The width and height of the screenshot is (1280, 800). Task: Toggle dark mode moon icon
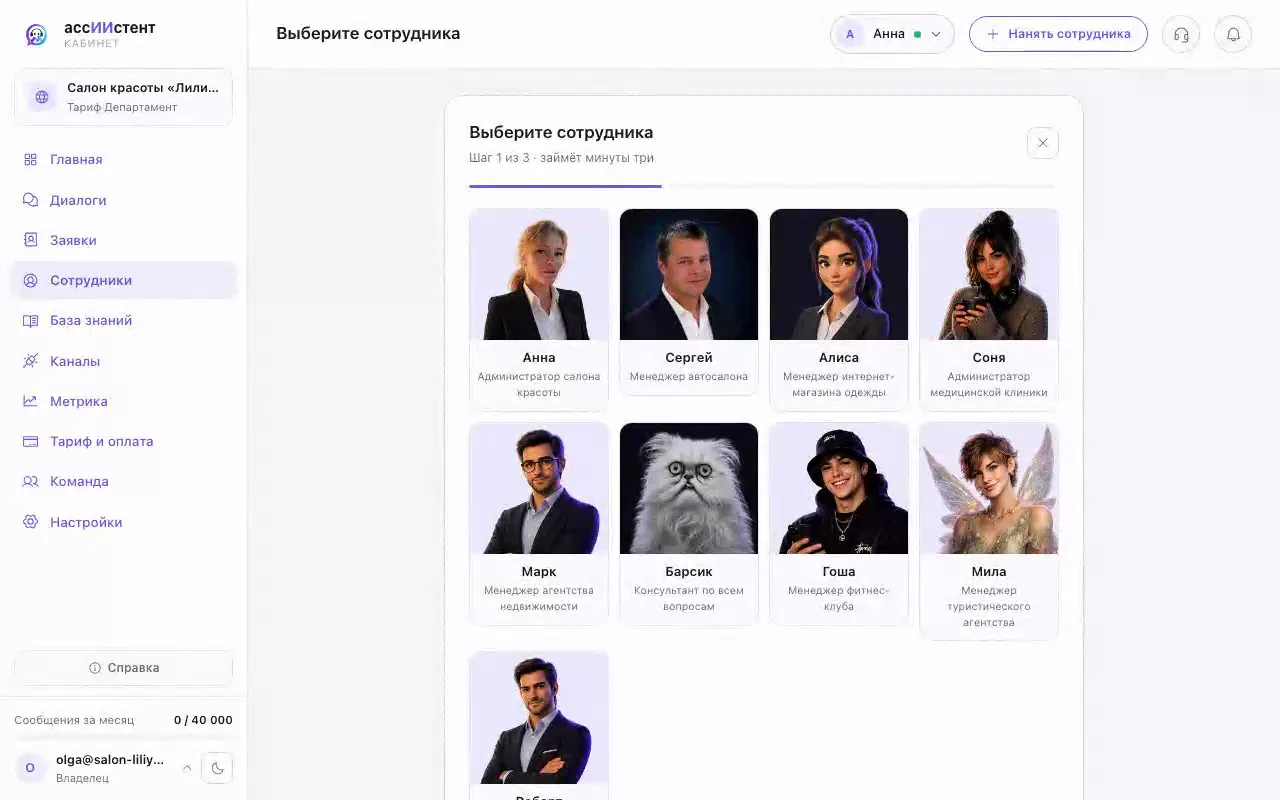[x=217, y=768]
